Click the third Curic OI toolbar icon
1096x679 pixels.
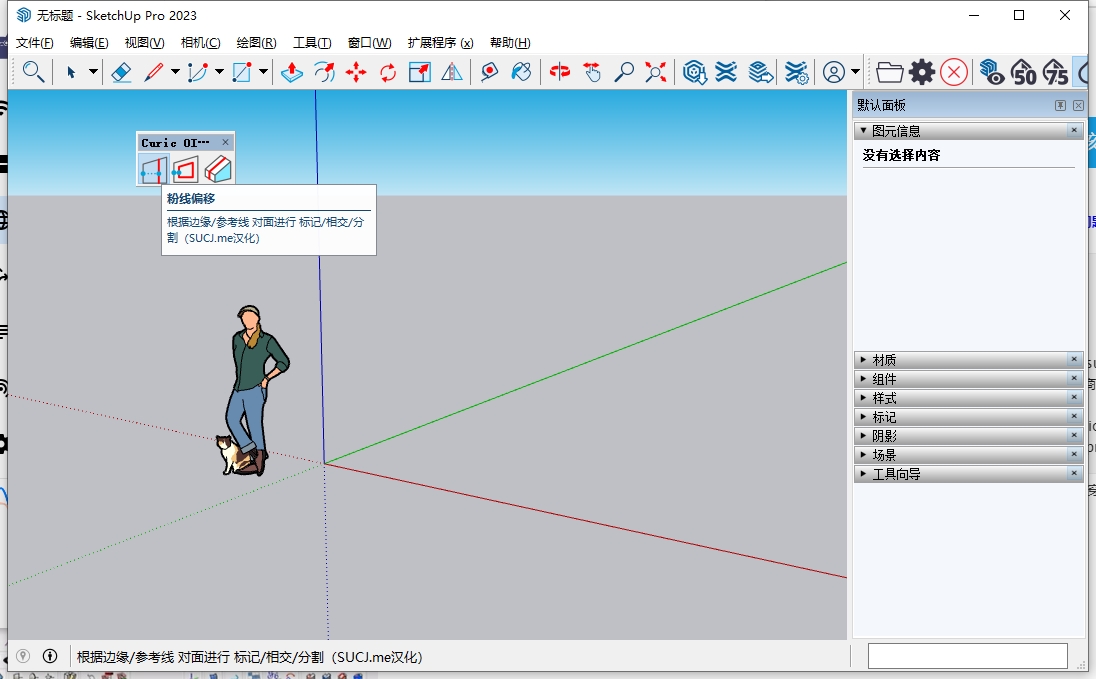click(x=218, y=171)
